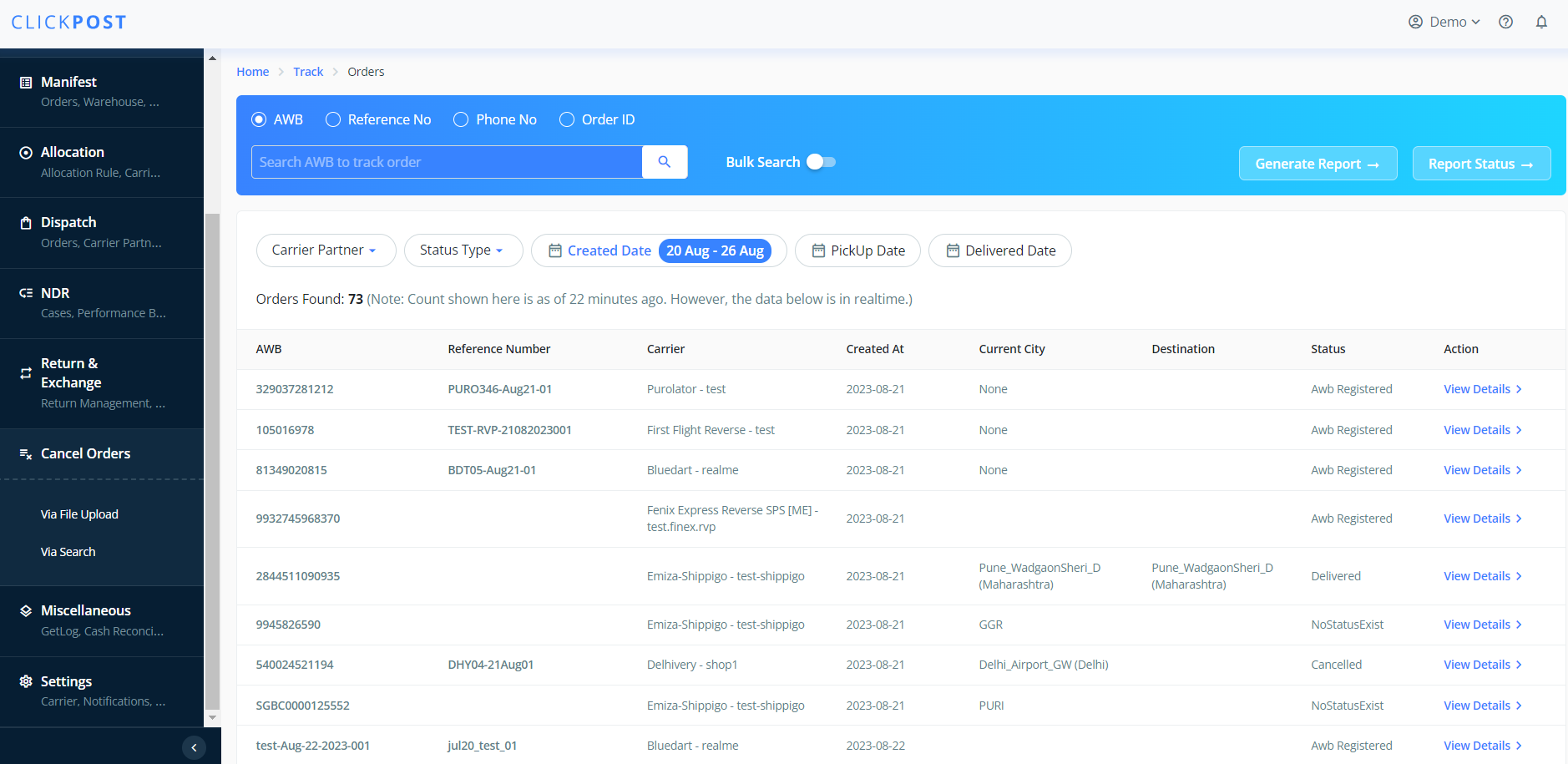This screenshot has height=764, width=1568.
Task: Select the Phone No radio button
Action: 461,119
